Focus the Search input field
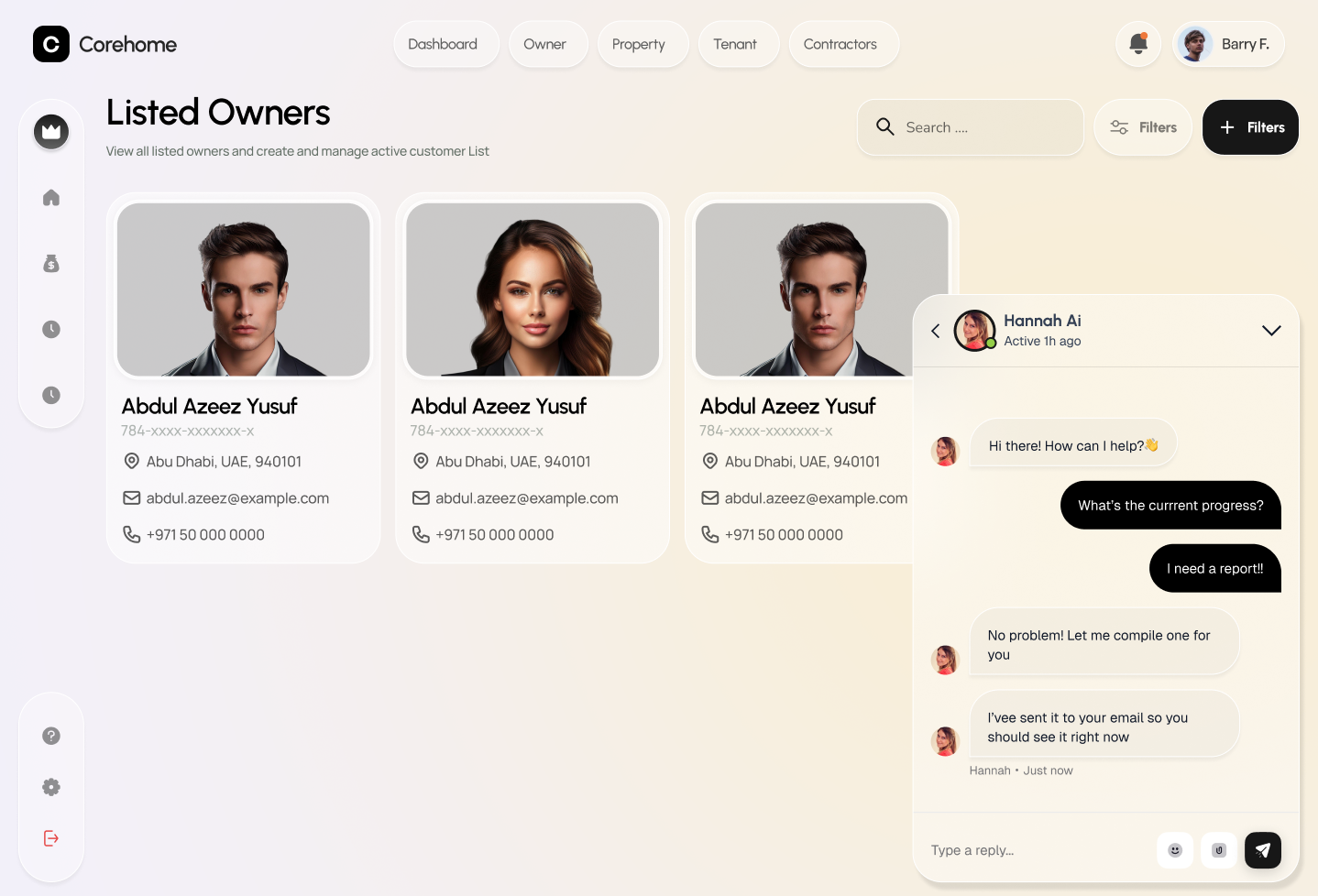Viewport: 1318px width, 896px height. [970, 127]
